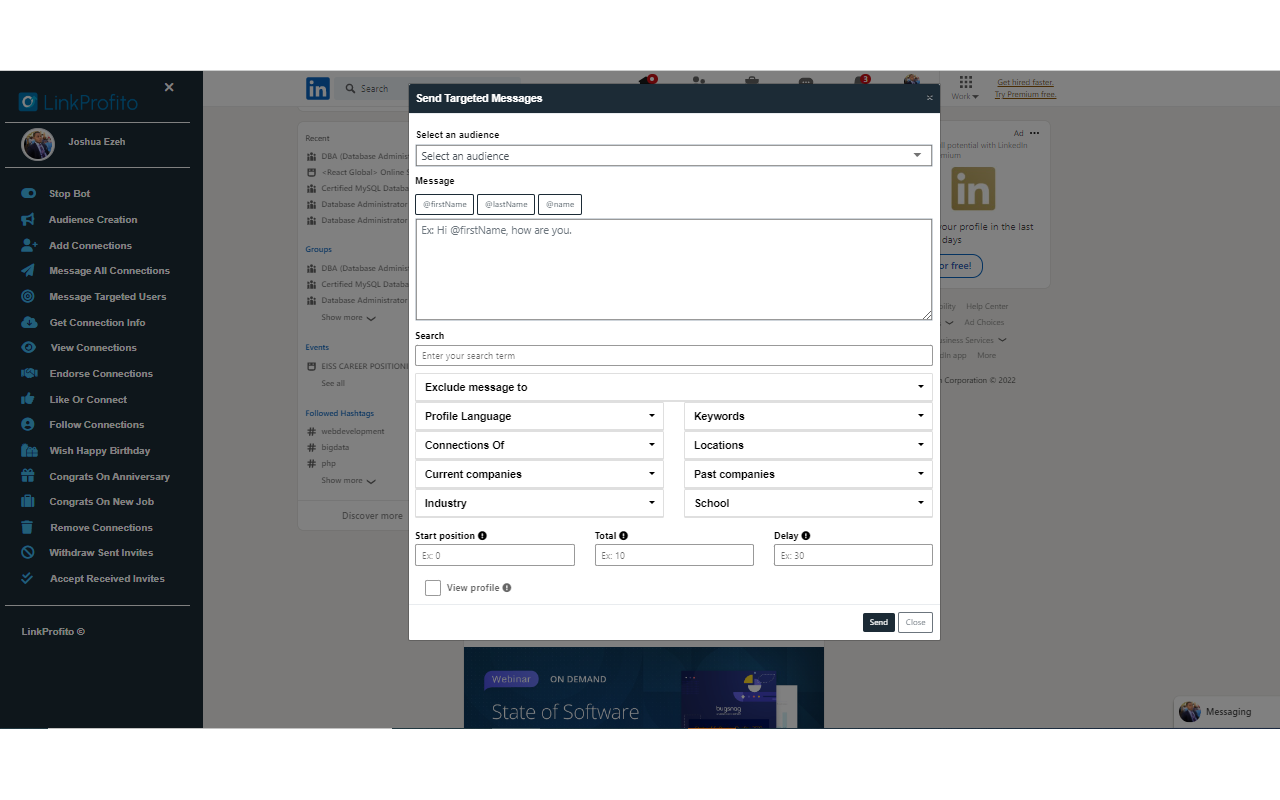Open the Get hired faster link

point(1025,82)
